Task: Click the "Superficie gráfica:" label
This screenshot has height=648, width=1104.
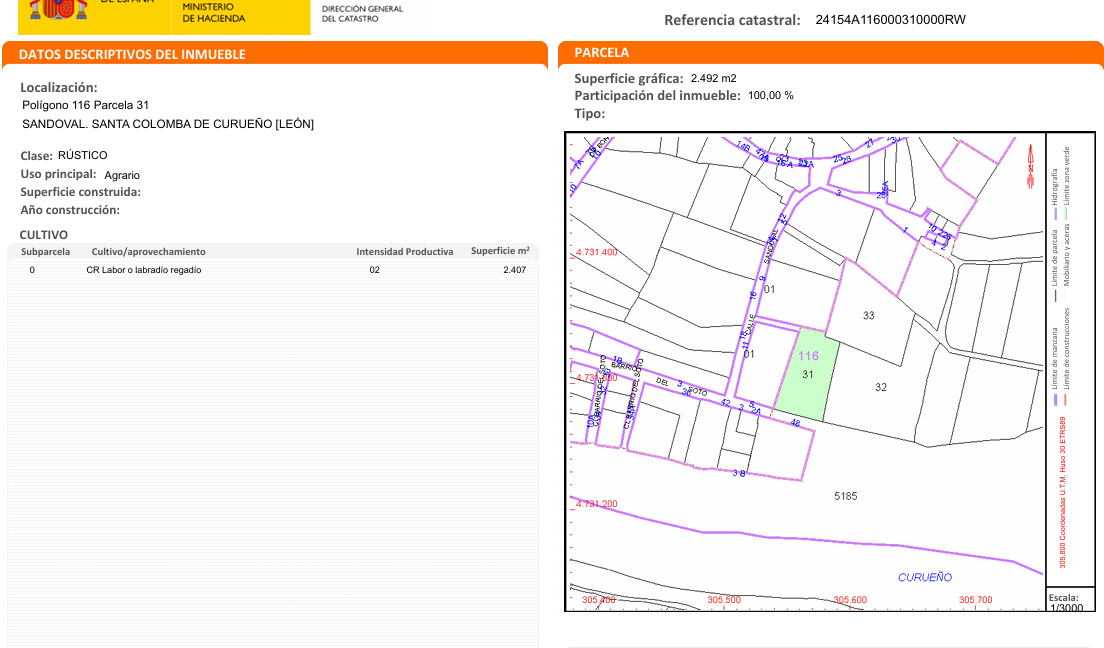Action: pos(629,78)
